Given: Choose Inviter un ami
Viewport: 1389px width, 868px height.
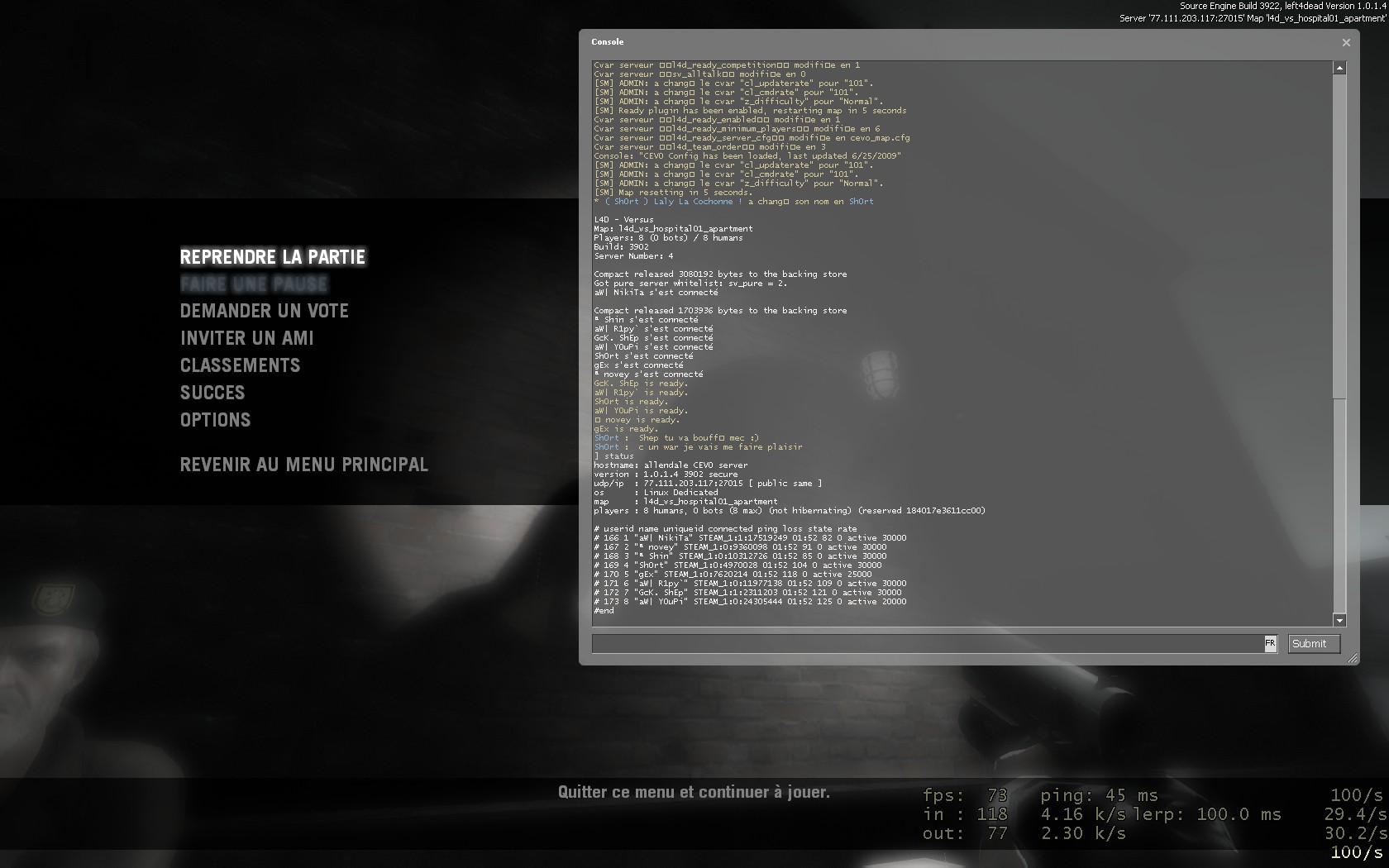Looking at the screenshot, I should [247, 339].
